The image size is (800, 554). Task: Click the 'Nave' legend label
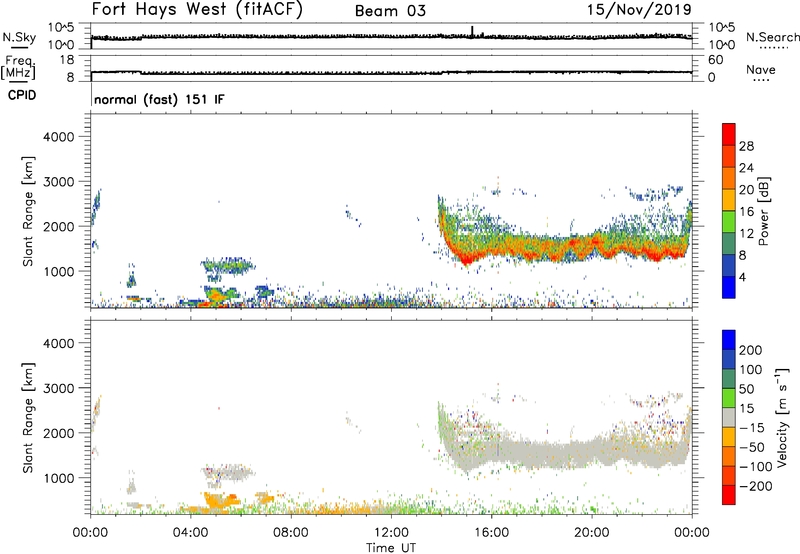[761, 69]
